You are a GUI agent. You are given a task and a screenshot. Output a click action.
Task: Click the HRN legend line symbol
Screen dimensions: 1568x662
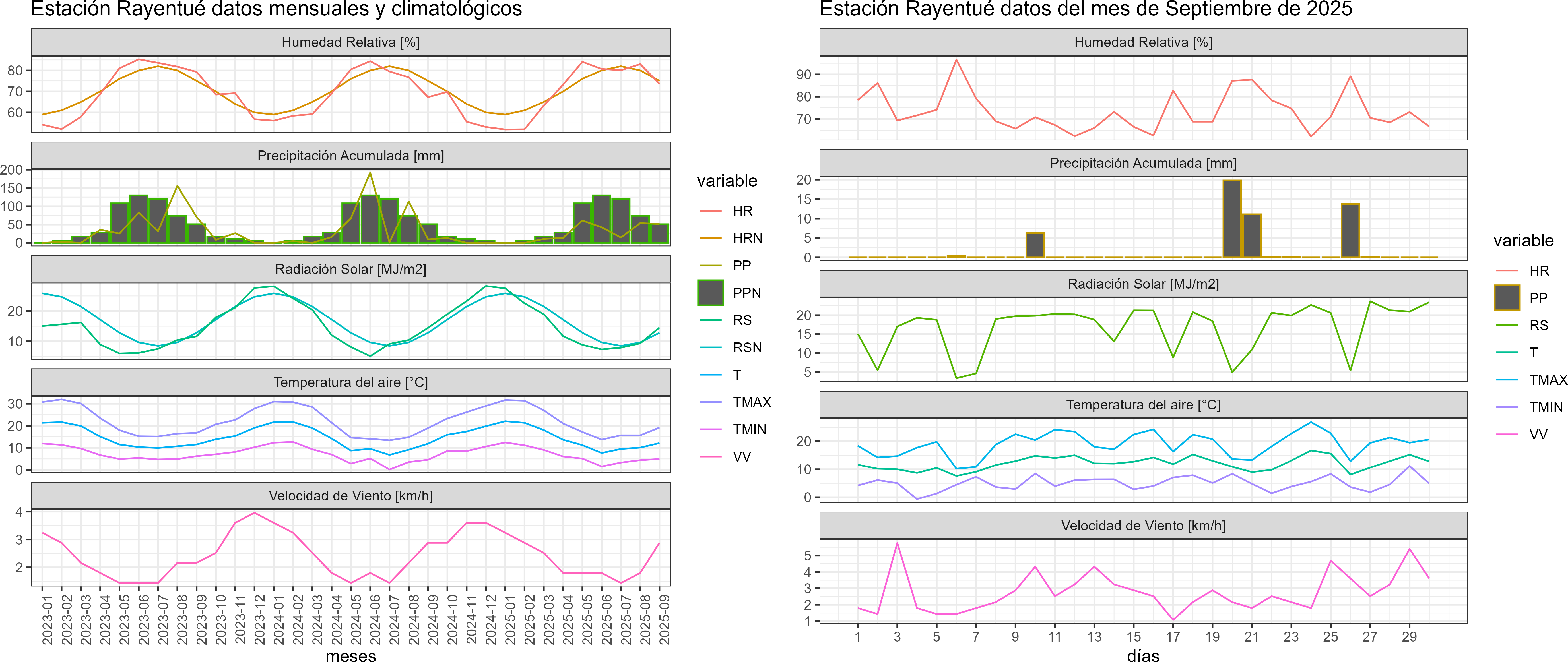tap(710, 239)
